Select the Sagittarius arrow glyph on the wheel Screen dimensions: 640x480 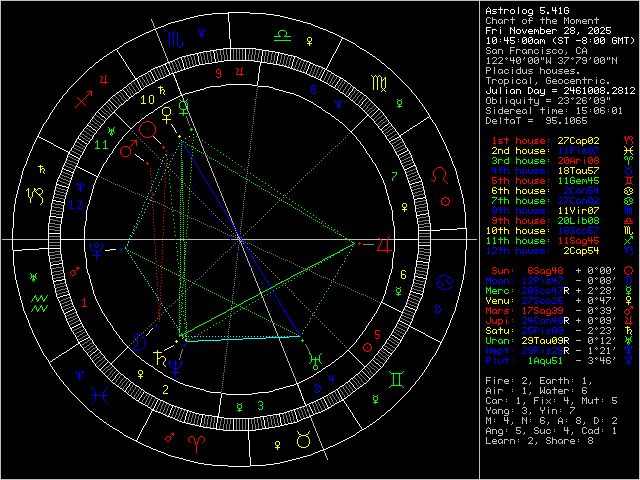pyautogui.click(x=83, y=99)
